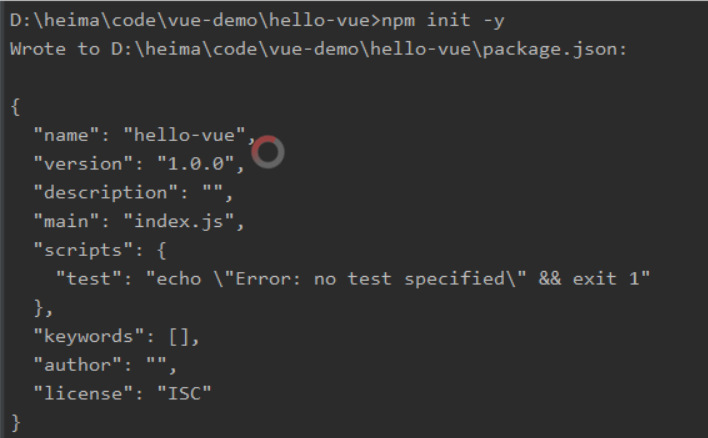
Task: Click the package.json path in output
Action: pyautogui.click(x=369, y=49)
